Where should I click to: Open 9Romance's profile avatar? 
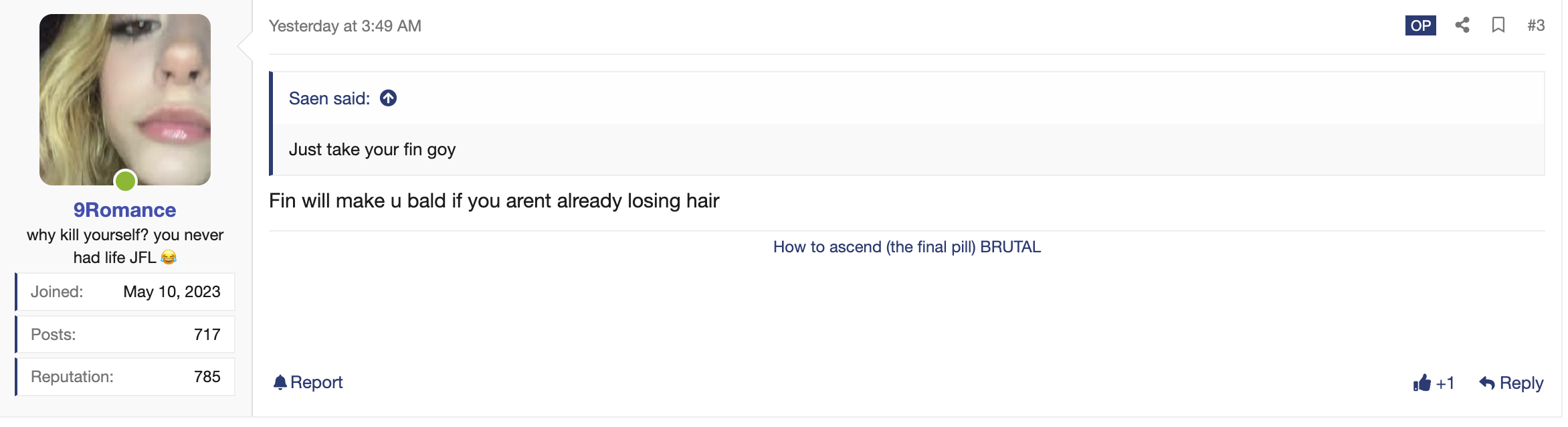click(125, 99)
